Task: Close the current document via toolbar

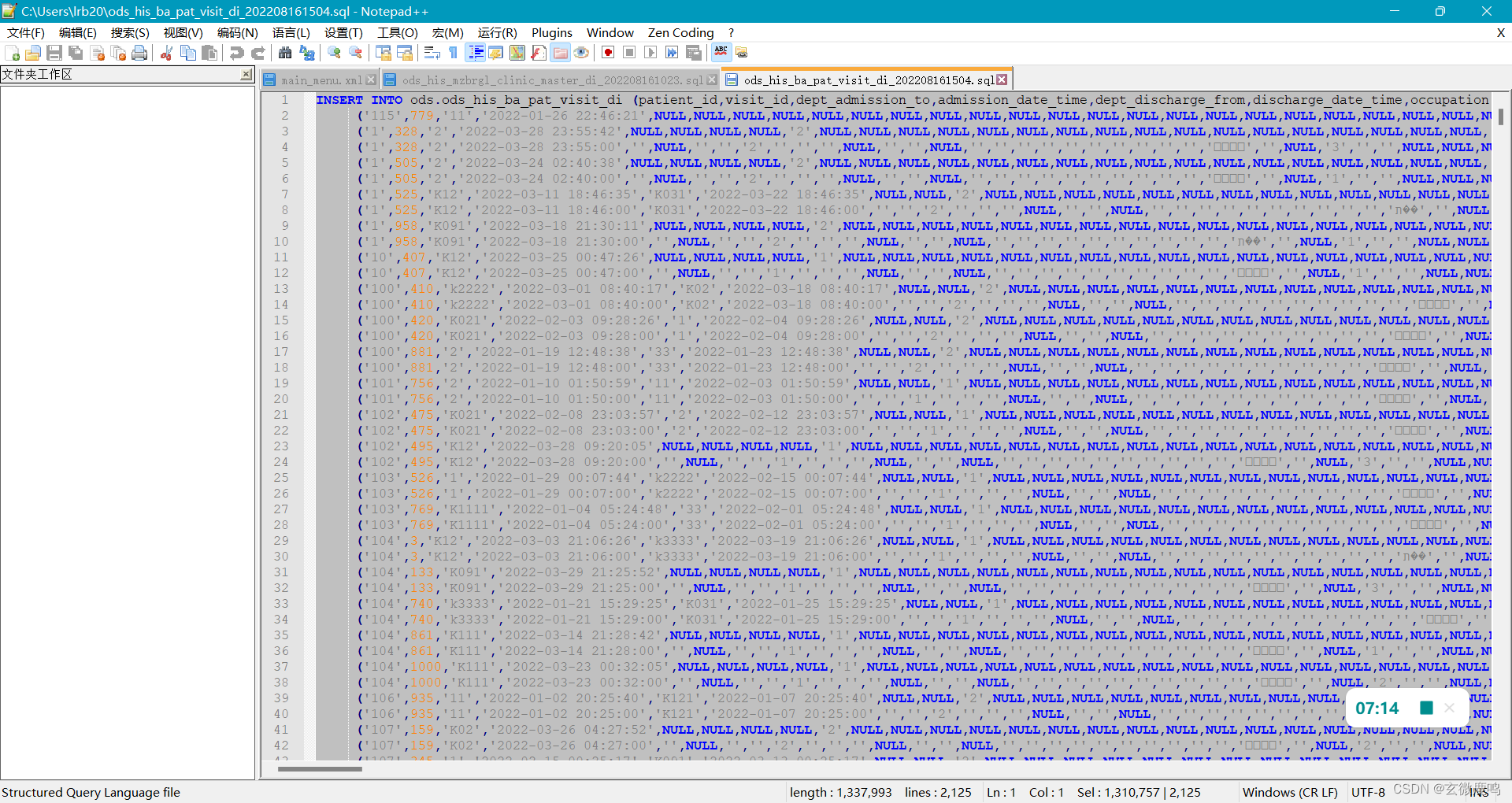Action: pyautogui.click(x=97, y=53)
